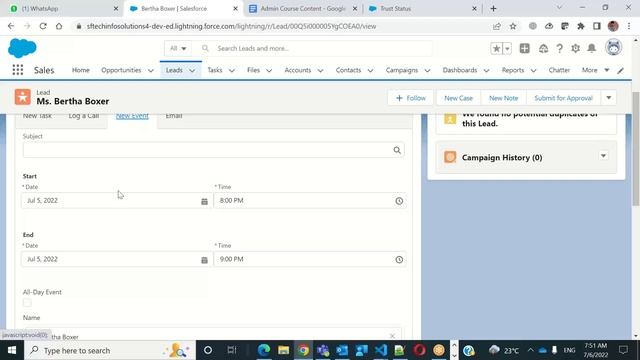Screen dimensions: 640x360
Task: Open End time clock picker
Action: pyautogui.click(x=399, y=260)
